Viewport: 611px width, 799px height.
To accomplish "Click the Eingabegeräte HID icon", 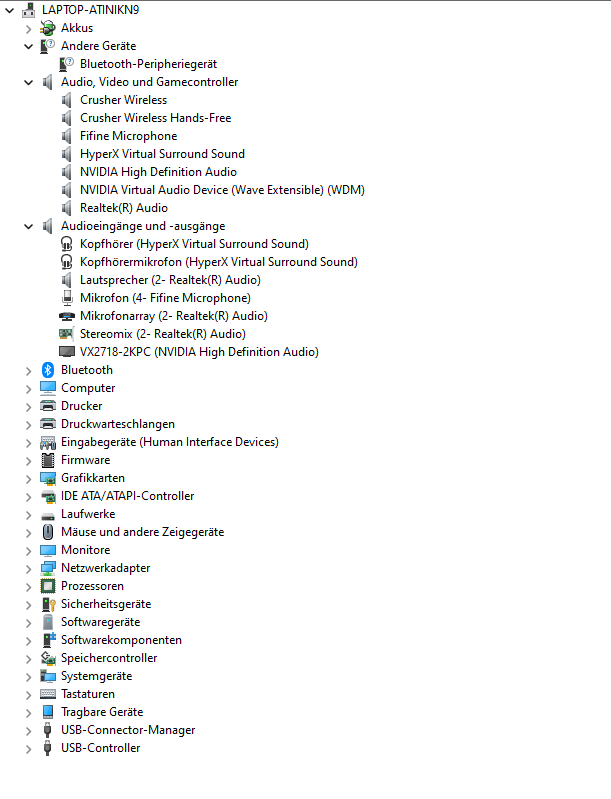I will point(48,442).
